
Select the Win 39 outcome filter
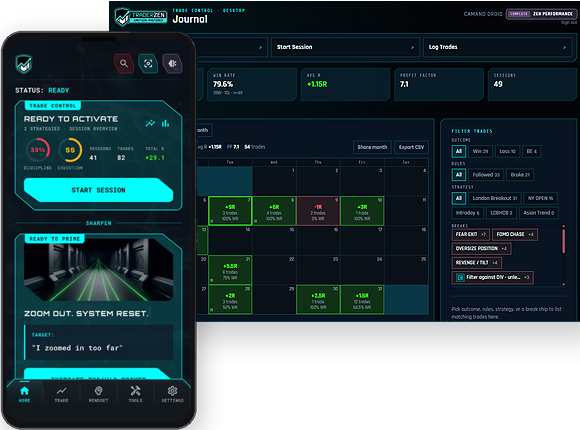click(480, 151)
